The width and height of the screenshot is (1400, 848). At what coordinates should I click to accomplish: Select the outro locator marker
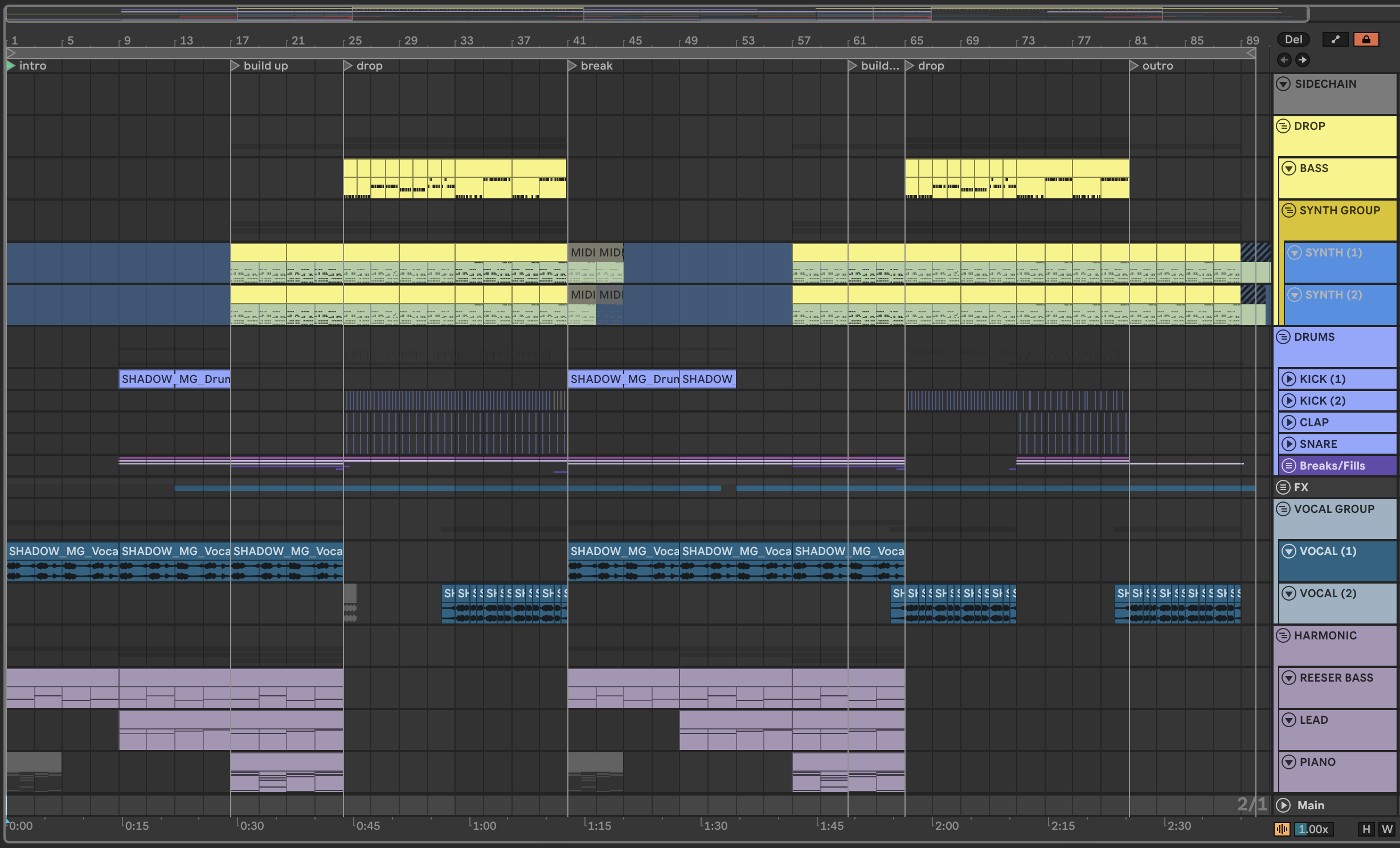[1134, 66]
